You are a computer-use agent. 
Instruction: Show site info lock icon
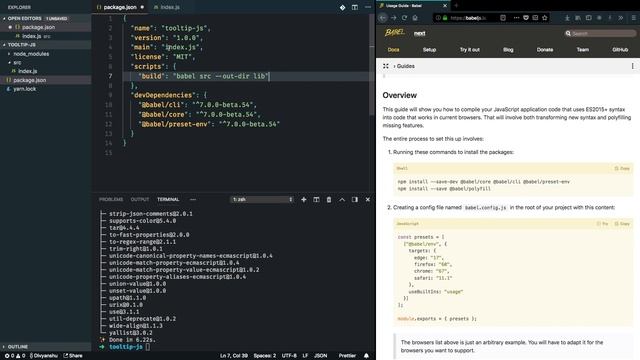point(445,18)
